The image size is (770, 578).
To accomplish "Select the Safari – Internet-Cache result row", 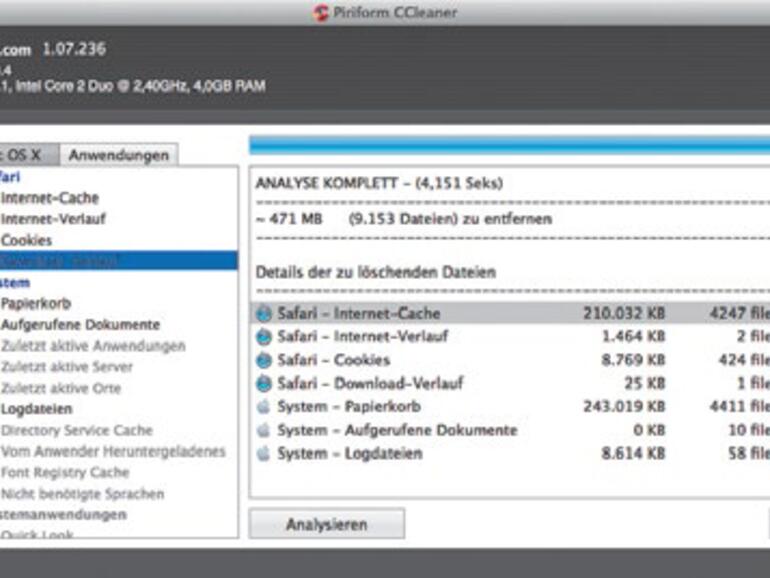I will point(510,313).
